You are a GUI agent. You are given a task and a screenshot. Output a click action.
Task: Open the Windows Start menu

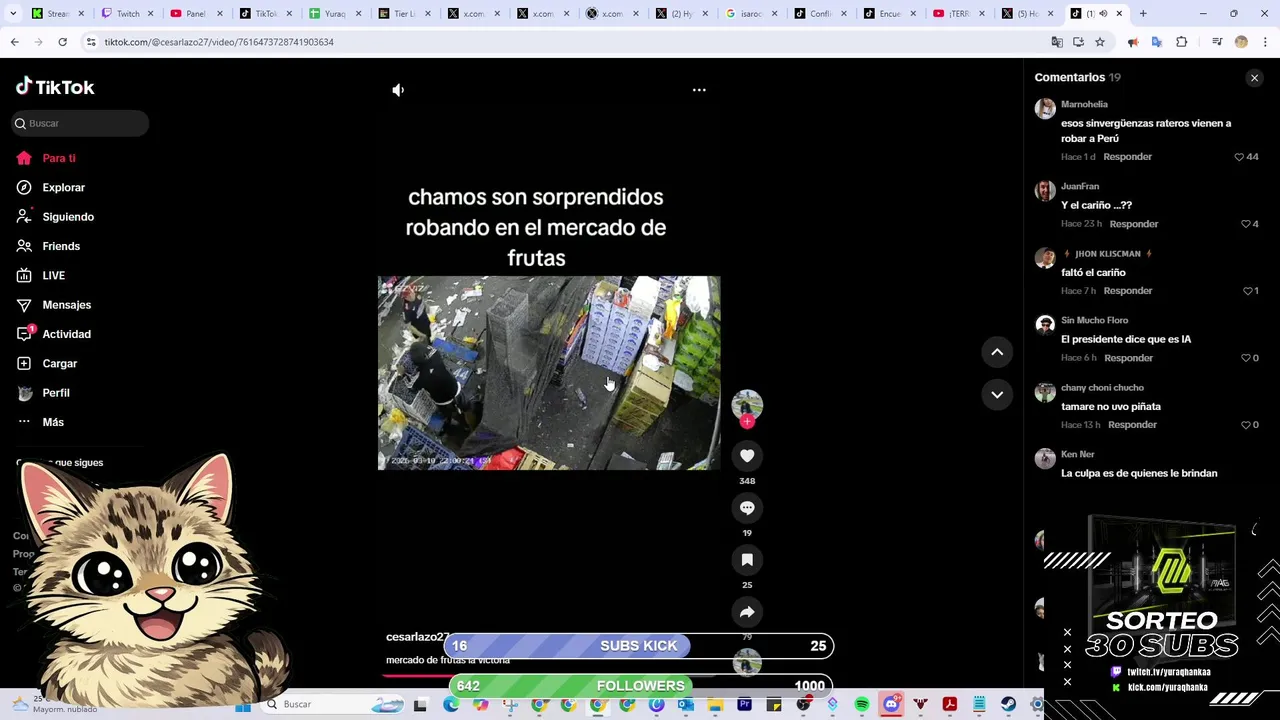point(243,705)
